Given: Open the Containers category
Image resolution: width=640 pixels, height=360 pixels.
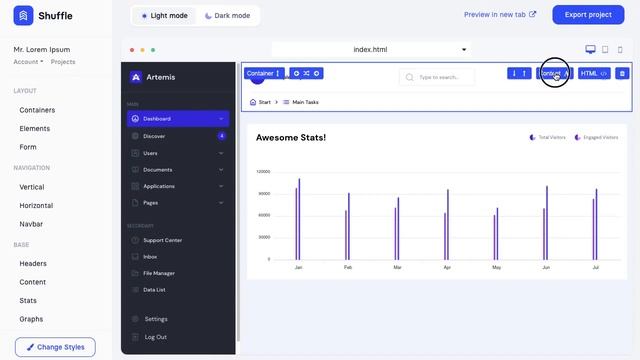Looking at the screenshot, I should click(37, 110).
